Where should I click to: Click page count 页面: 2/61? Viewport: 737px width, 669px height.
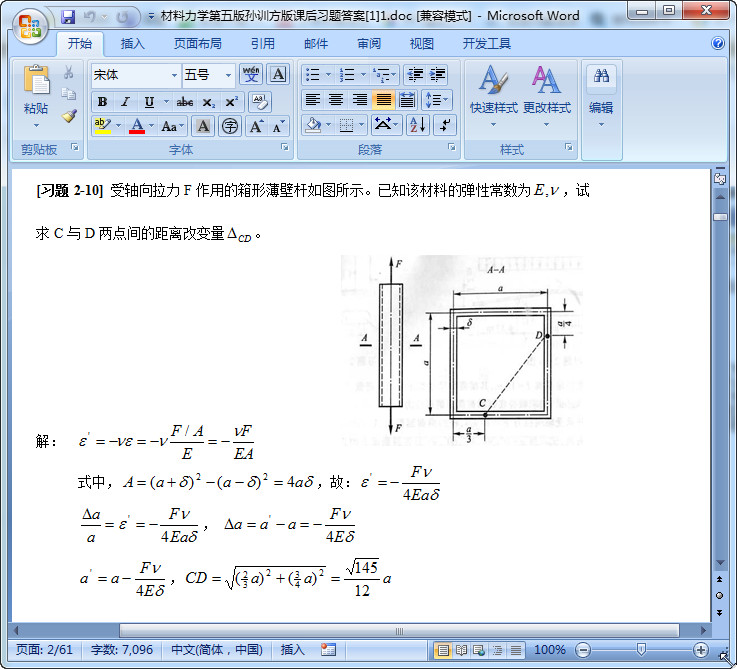44,650
